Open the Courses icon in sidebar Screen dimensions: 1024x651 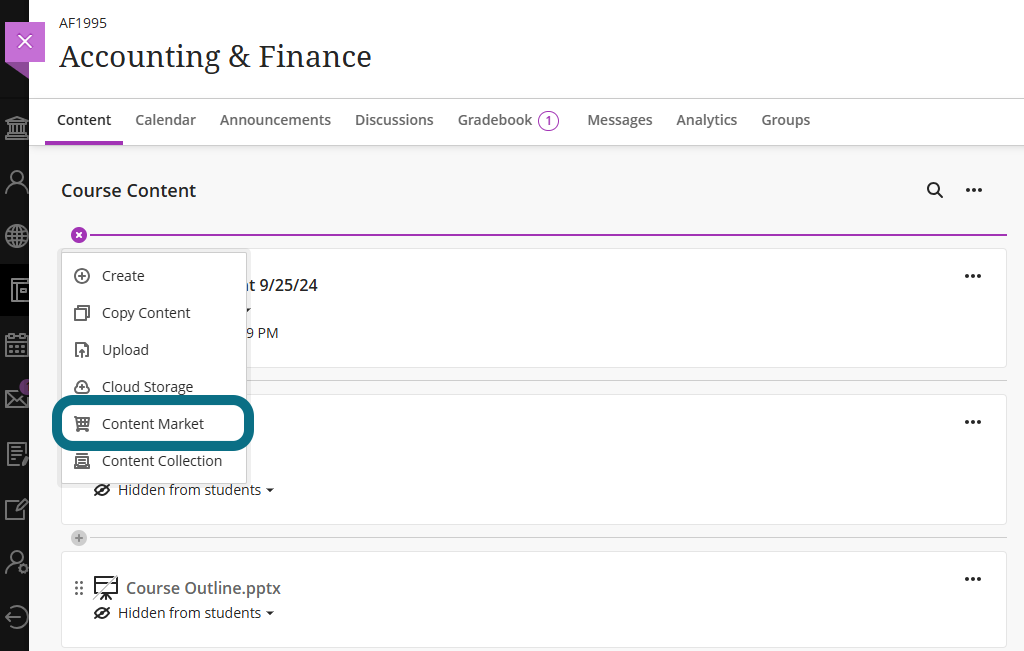tap(18, 290)
